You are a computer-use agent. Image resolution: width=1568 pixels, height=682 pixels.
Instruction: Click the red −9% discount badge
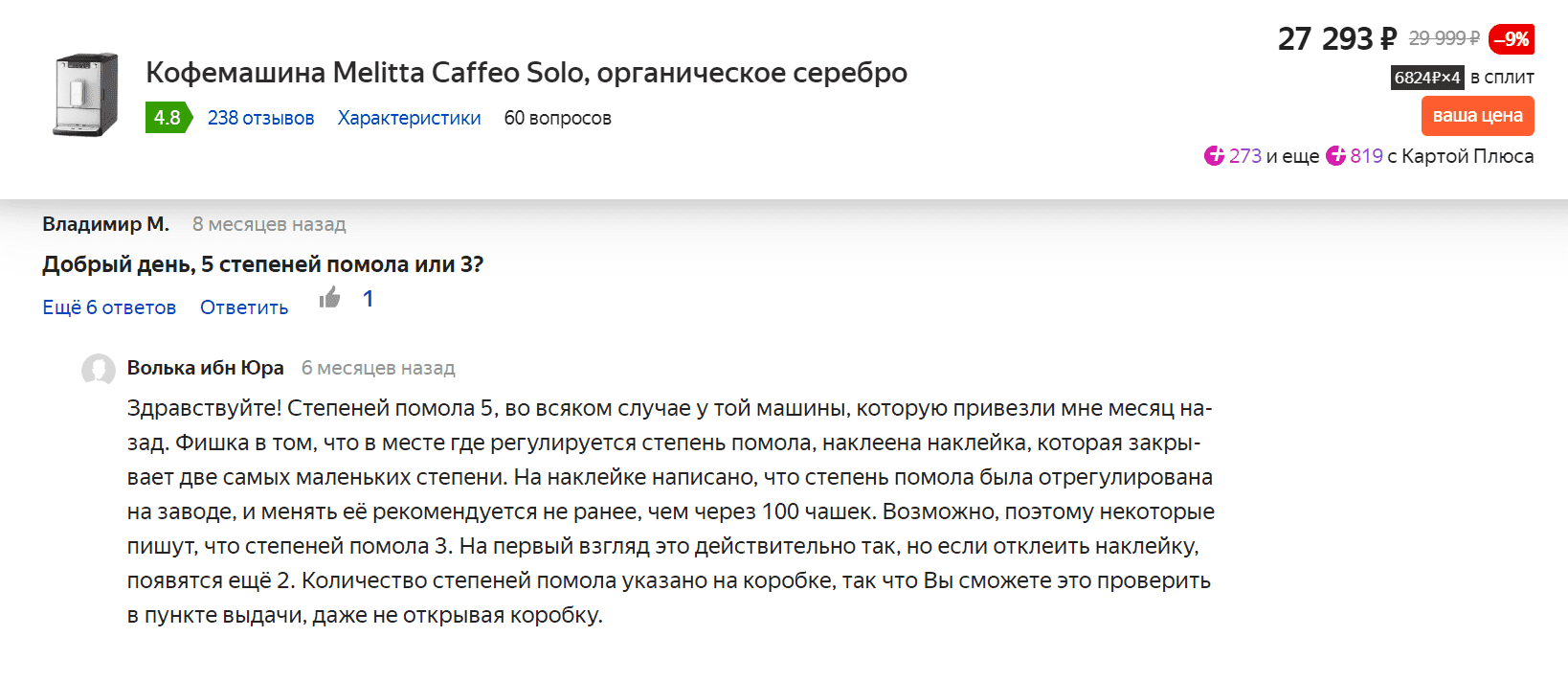coord(1512,39)
